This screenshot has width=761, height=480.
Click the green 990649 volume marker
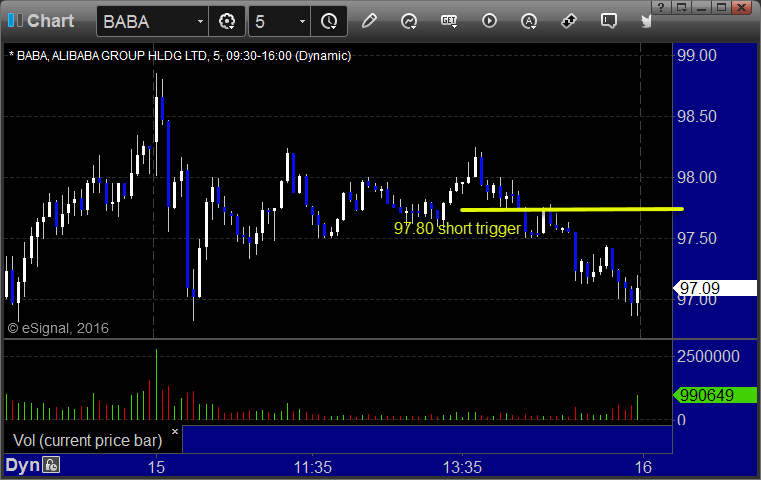(x=715, y=395)
